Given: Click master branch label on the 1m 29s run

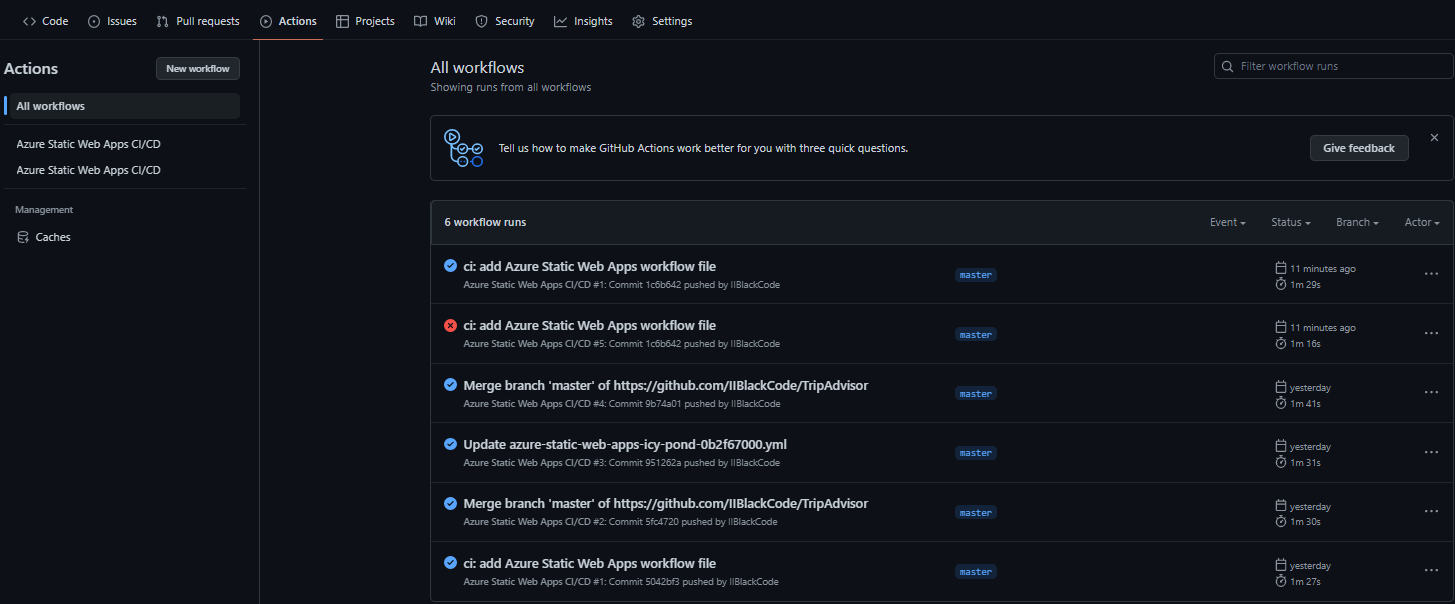Looking at the screenshot, I should pyautogui.click(x=976, y=275).
